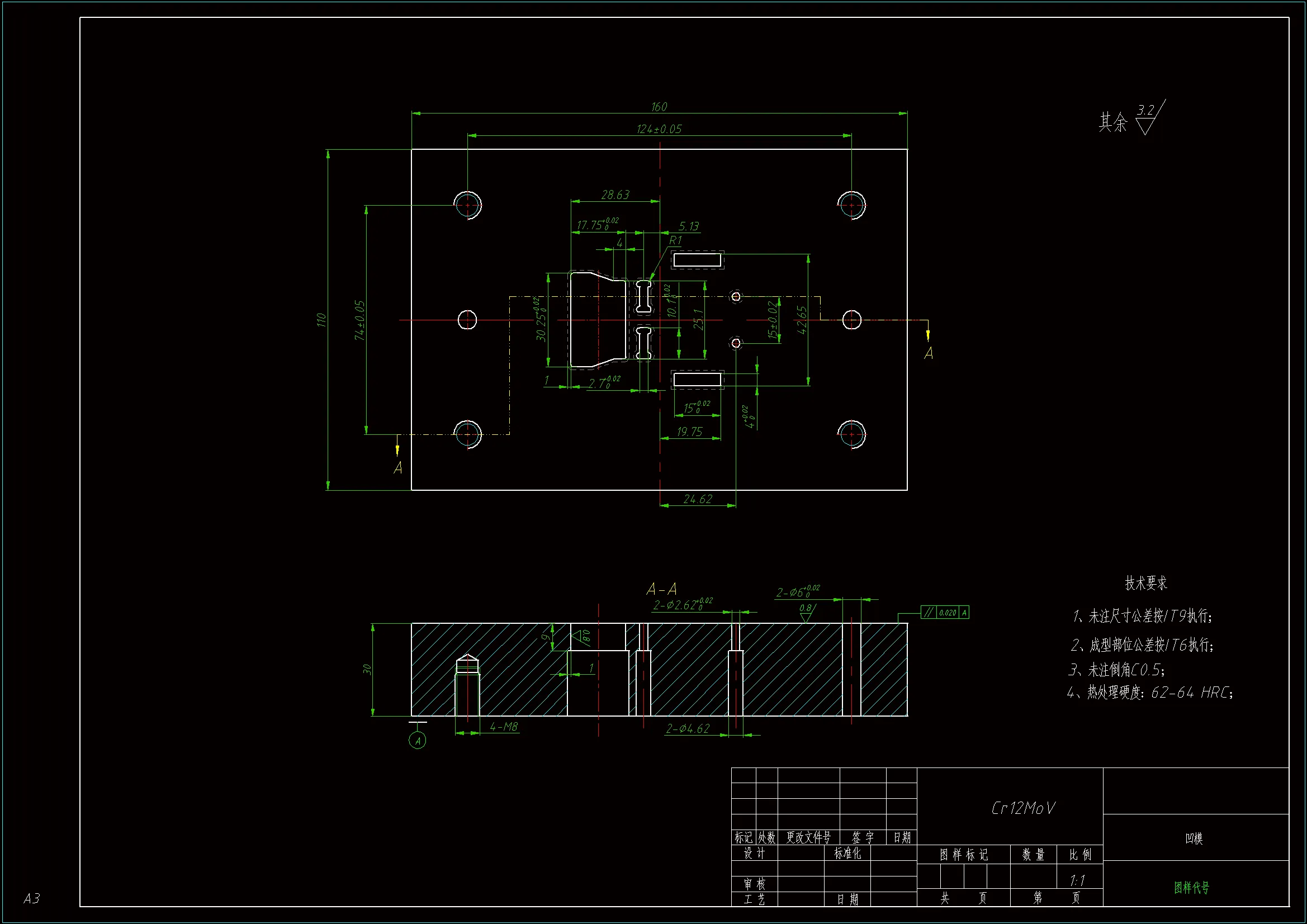Click the parallelism 0.020 A tolerance frame
This screenshot has height=924, width=1307.
944,613
